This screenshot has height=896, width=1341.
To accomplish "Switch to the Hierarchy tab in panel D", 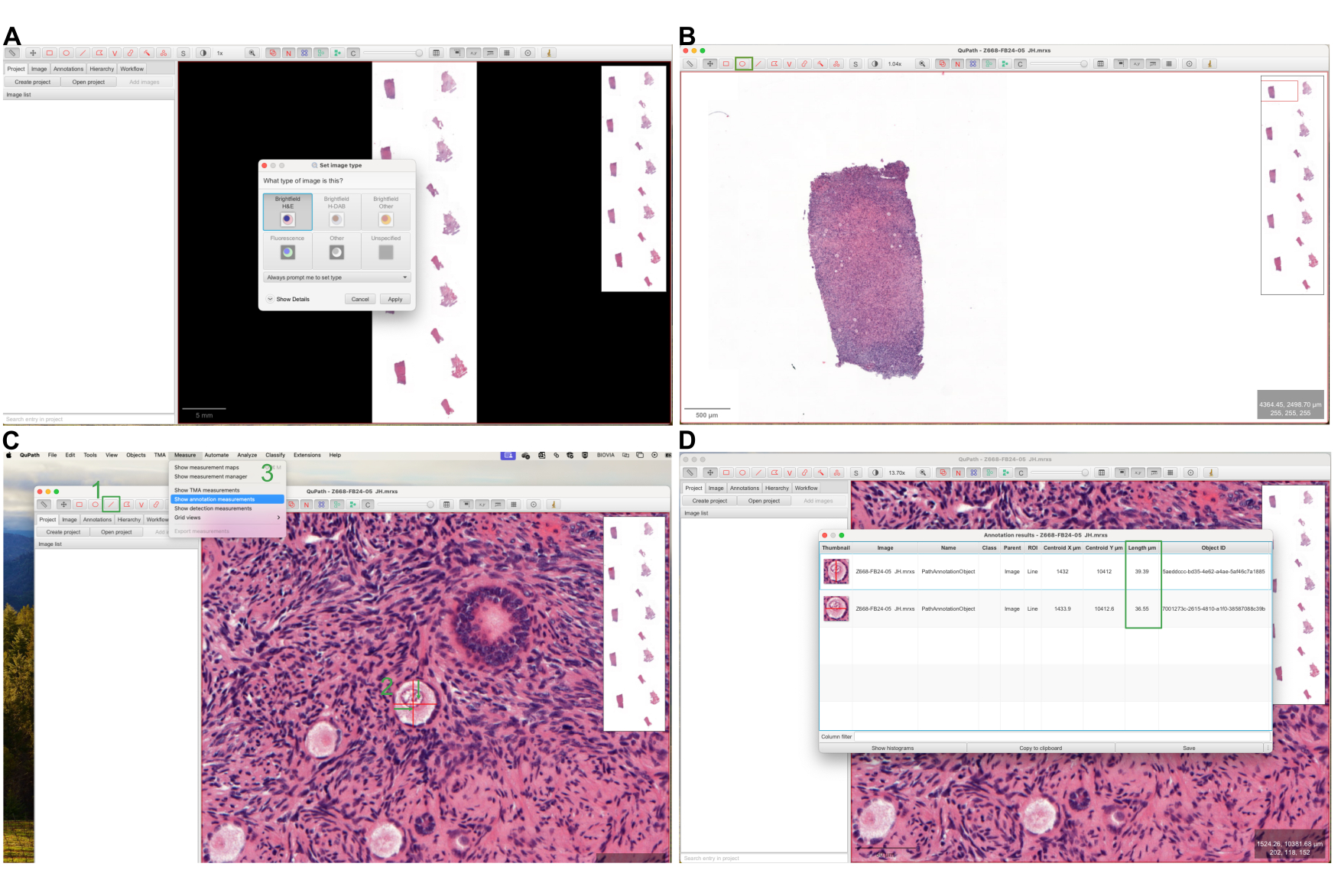I will [x=777, y=488].
